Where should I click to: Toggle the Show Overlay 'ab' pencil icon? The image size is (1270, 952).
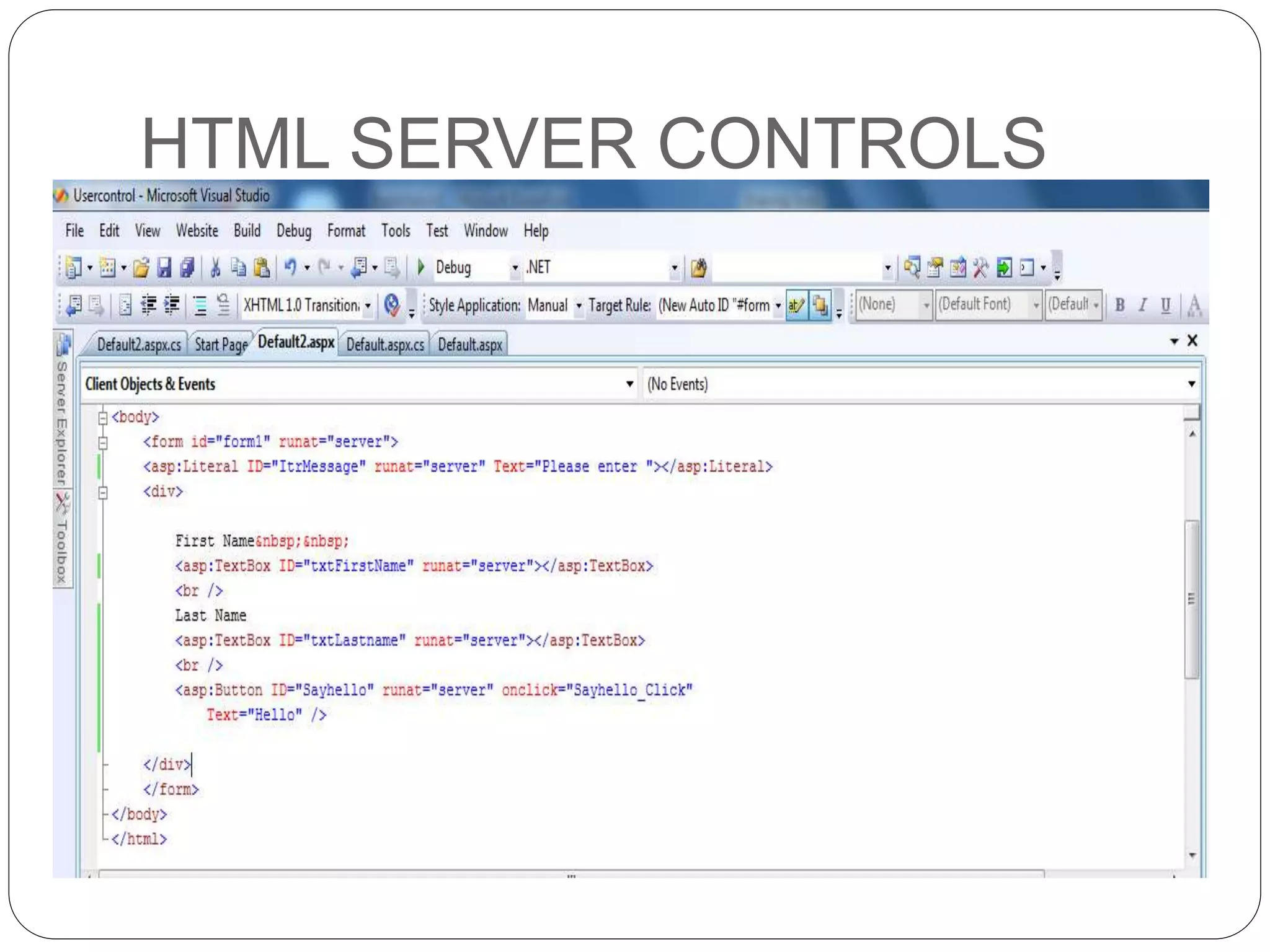coord(796,305)
